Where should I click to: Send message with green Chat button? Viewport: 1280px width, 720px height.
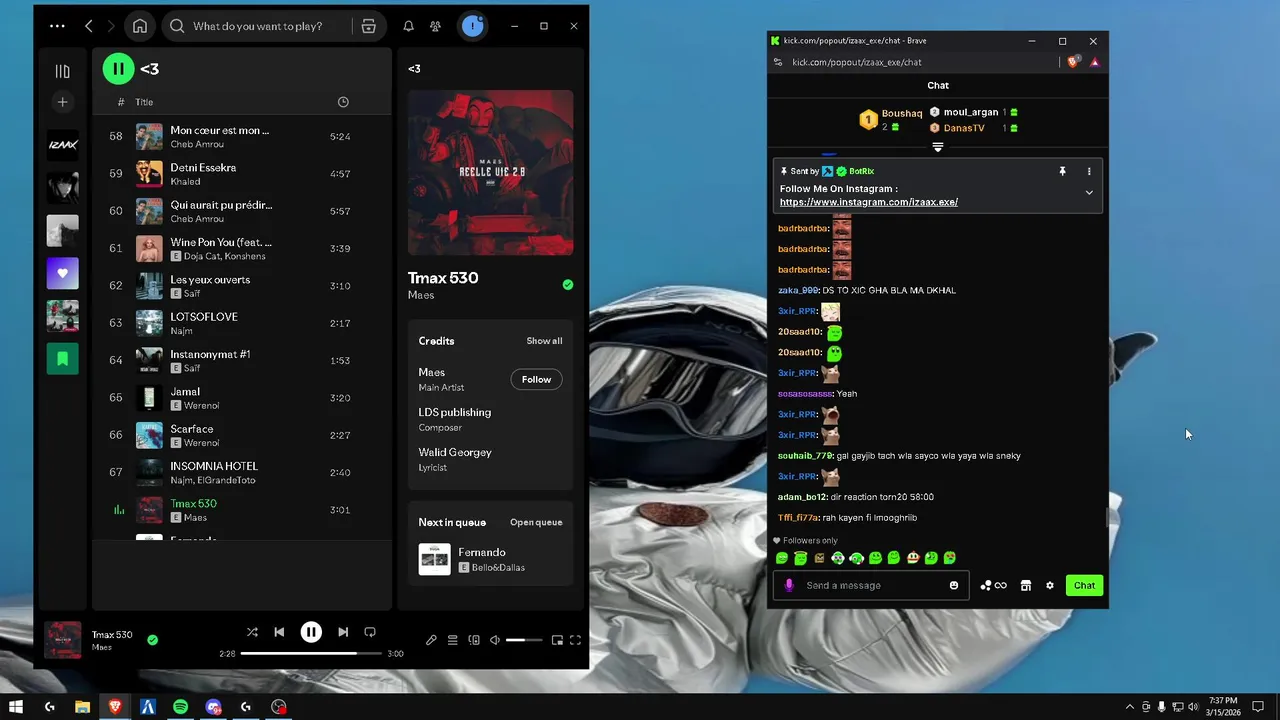click(1085, 585)
